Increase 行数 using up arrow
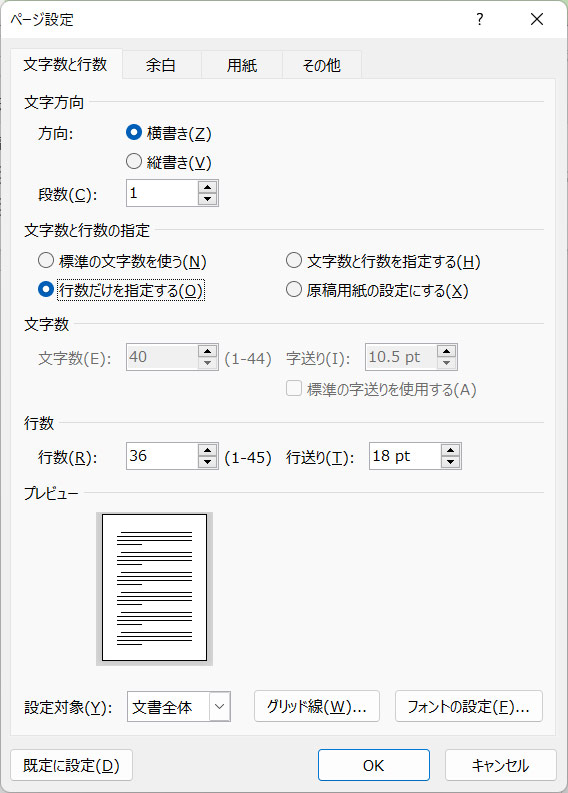 point(207,450)
